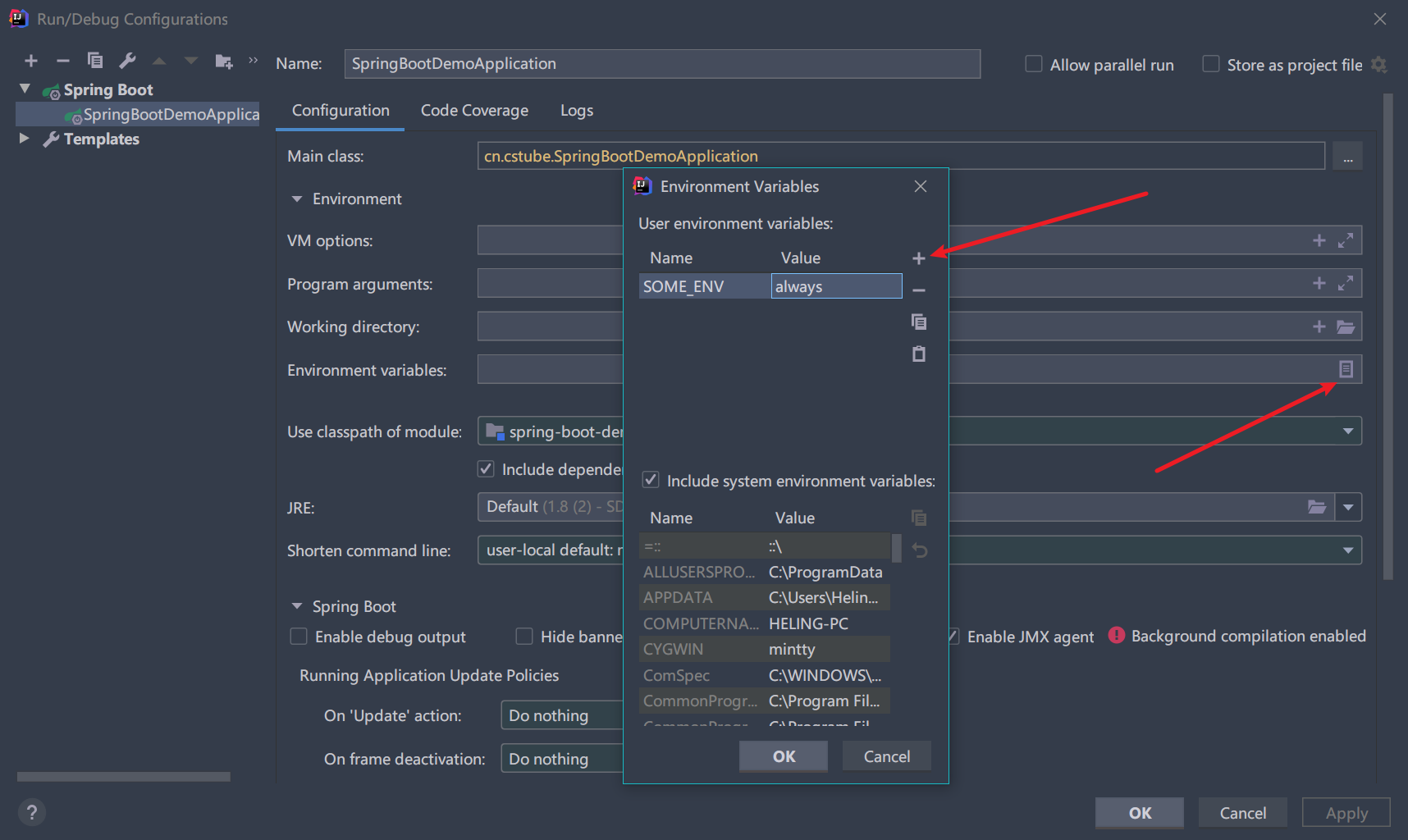Viewport: 1408px width, 840px height.
Task: Toggle Include system environment variables
Action: click(x=651, y=480)
